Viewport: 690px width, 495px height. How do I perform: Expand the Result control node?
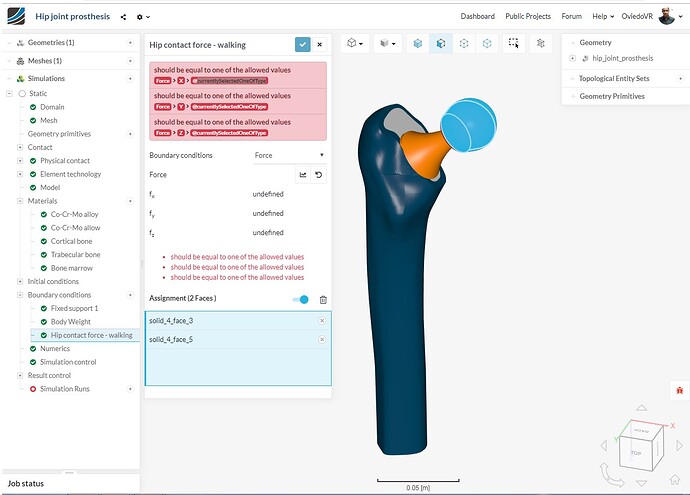pos(20,375)
